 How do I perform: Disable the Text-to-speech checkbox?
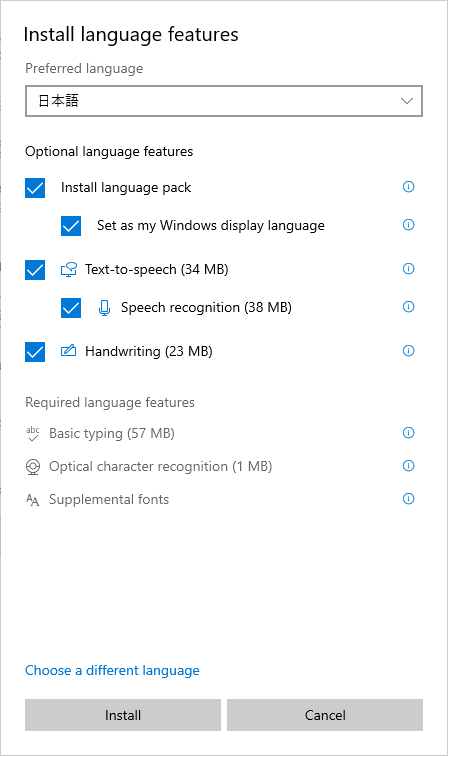pos(35,270)
